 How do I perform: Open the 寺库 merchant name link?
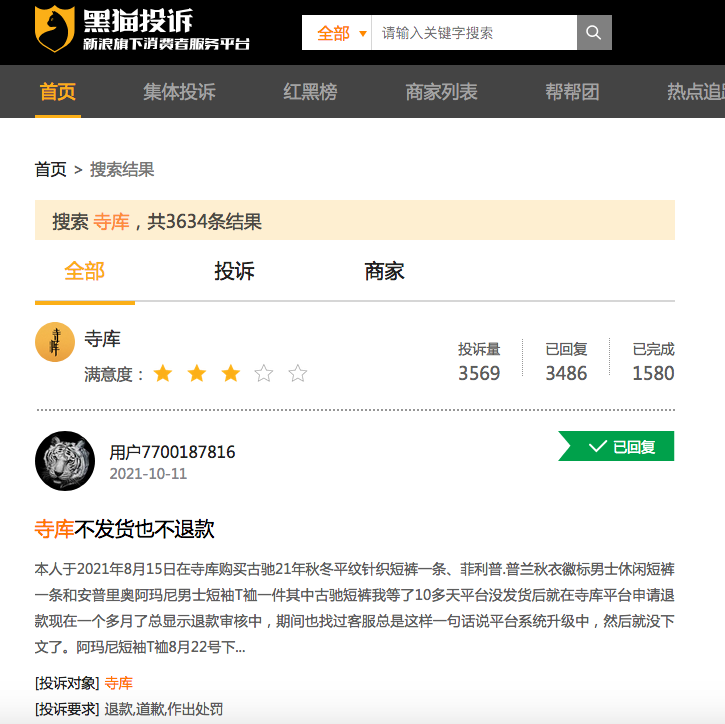(102, 339)
